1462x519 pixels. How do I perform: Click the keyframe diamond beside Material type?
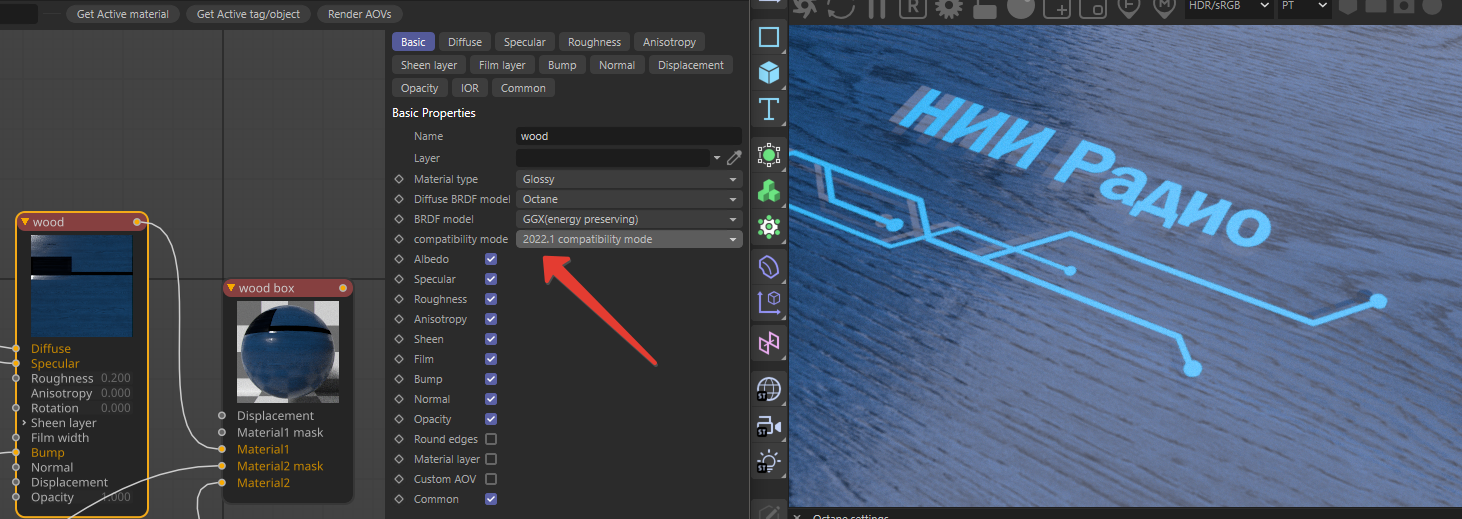pos(399,179)
